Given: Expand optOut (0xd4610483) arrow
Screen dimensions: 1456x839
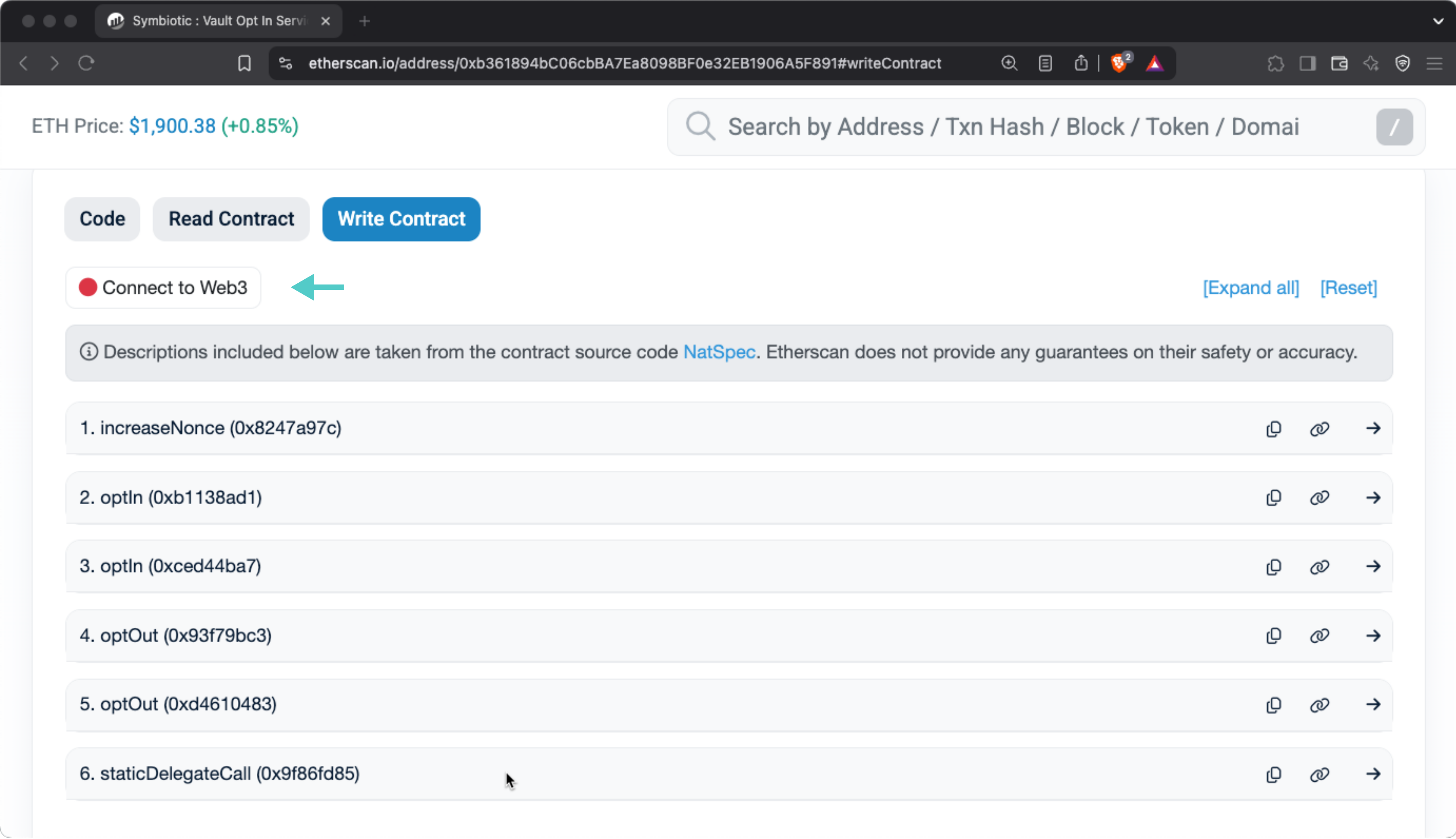Looking at the screenshot, I should click(1373, 705).
